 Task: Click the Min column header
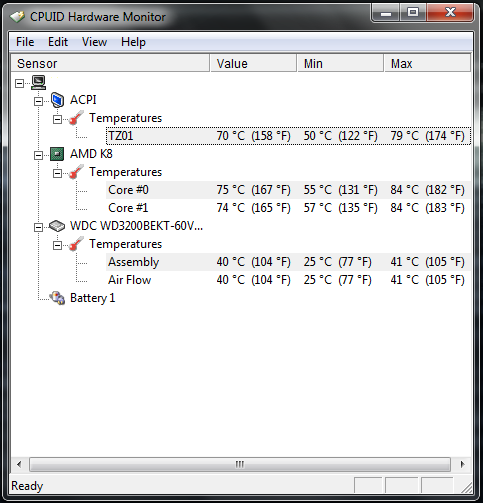[x=340, y=63]
